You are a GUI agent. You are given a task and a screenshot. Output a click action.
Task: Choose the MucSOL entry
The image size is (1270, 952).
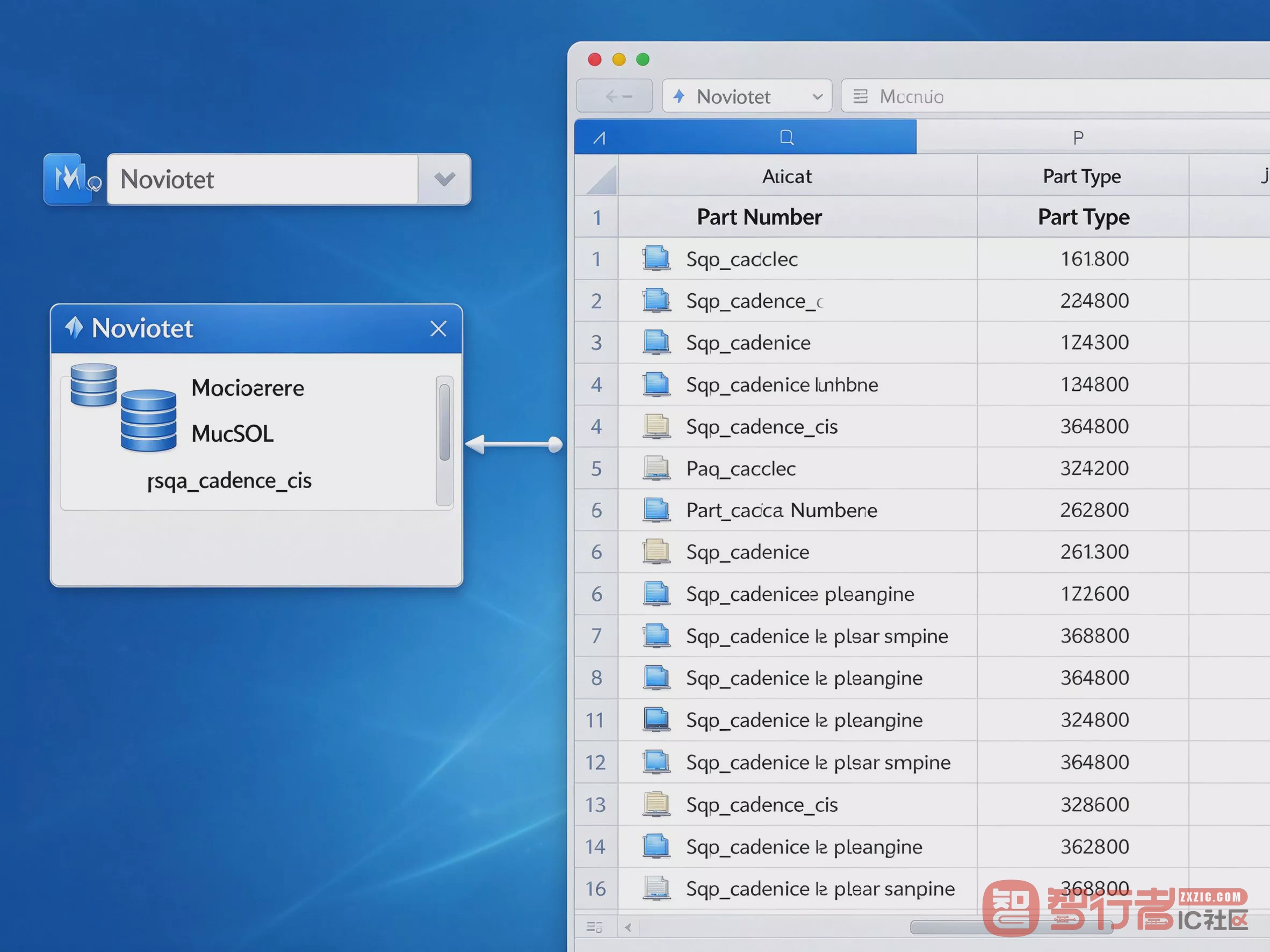233,434
